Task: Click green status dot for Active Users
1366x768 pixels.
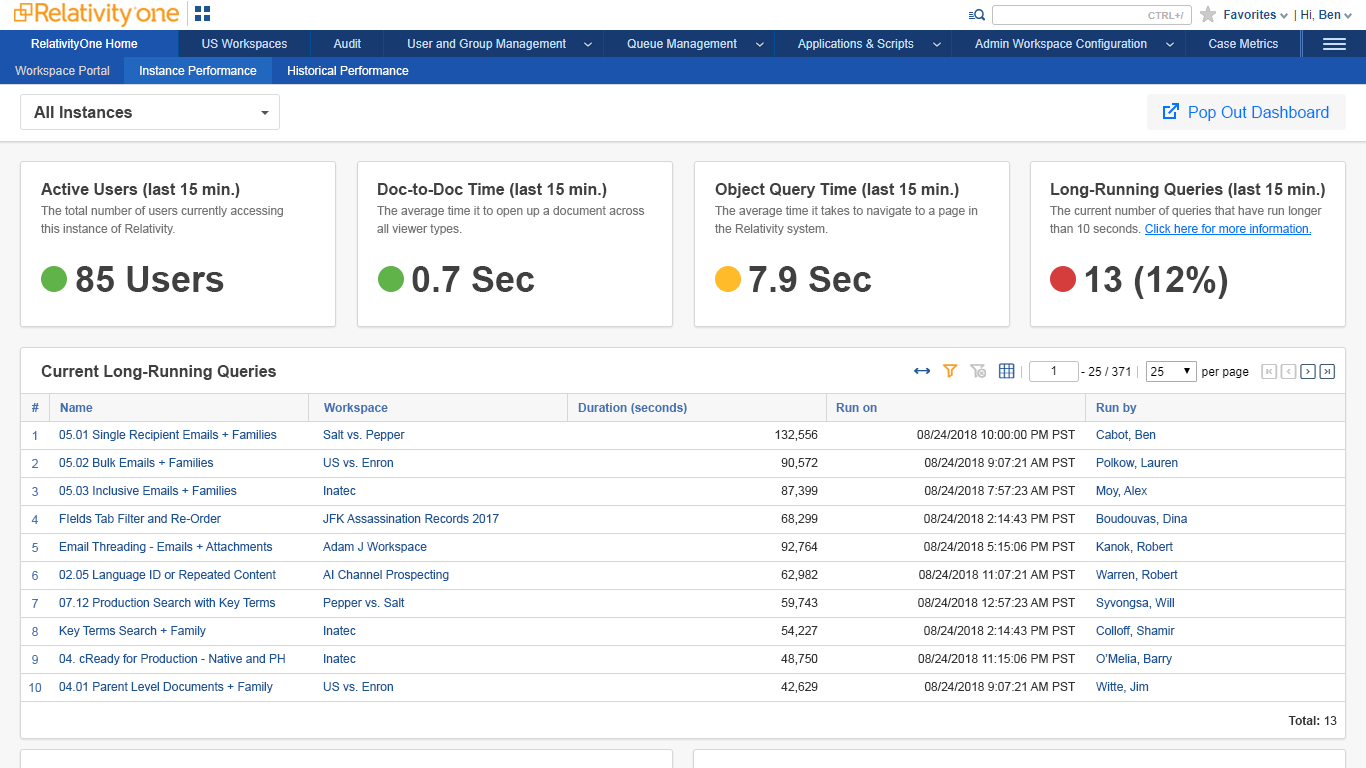Action: point(54,279)
